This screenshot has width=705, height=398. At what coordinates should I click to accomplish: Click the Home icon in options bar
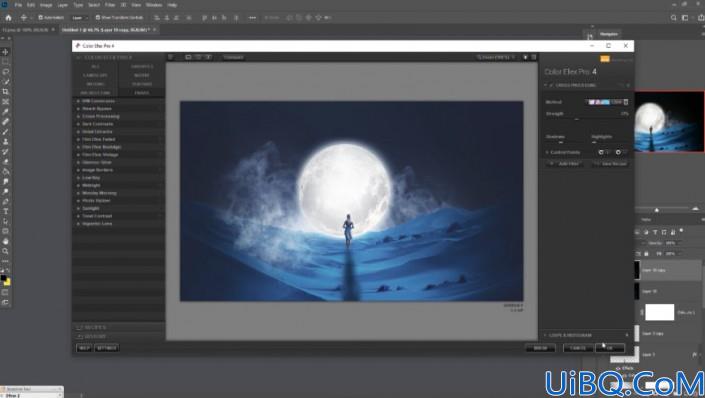(8, 18)
